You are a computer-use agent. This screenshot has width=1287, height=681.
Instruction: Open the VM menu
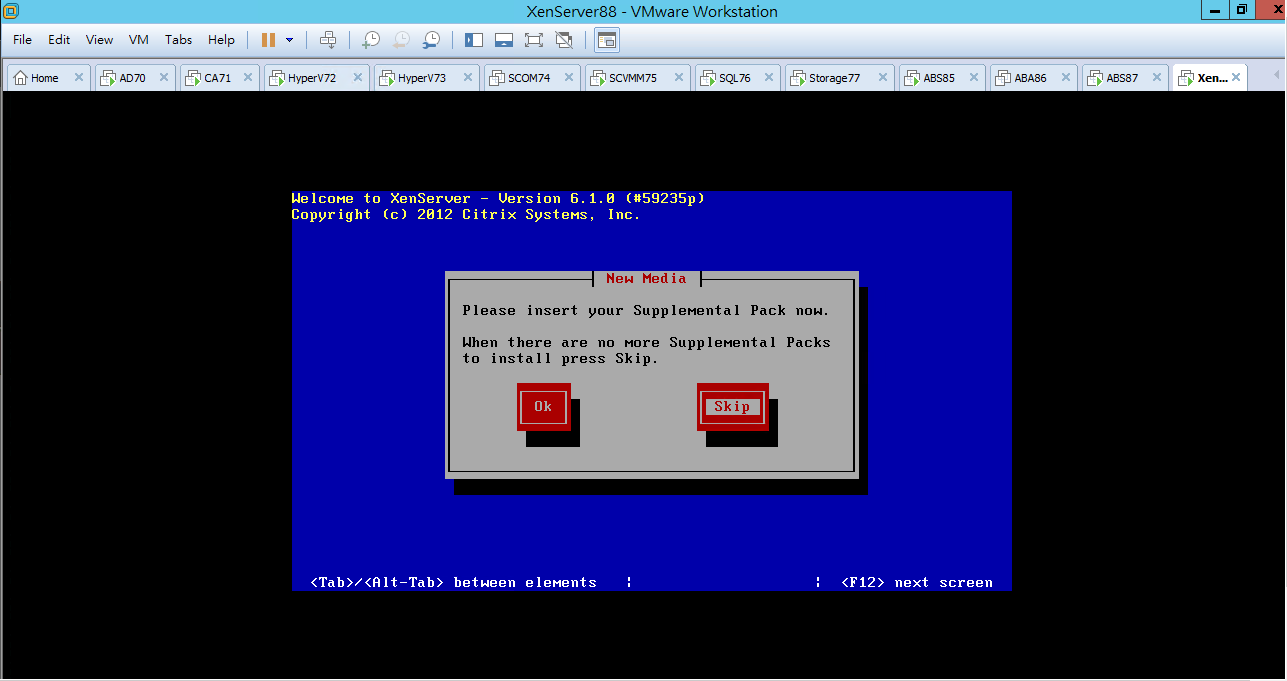point(139,40)
